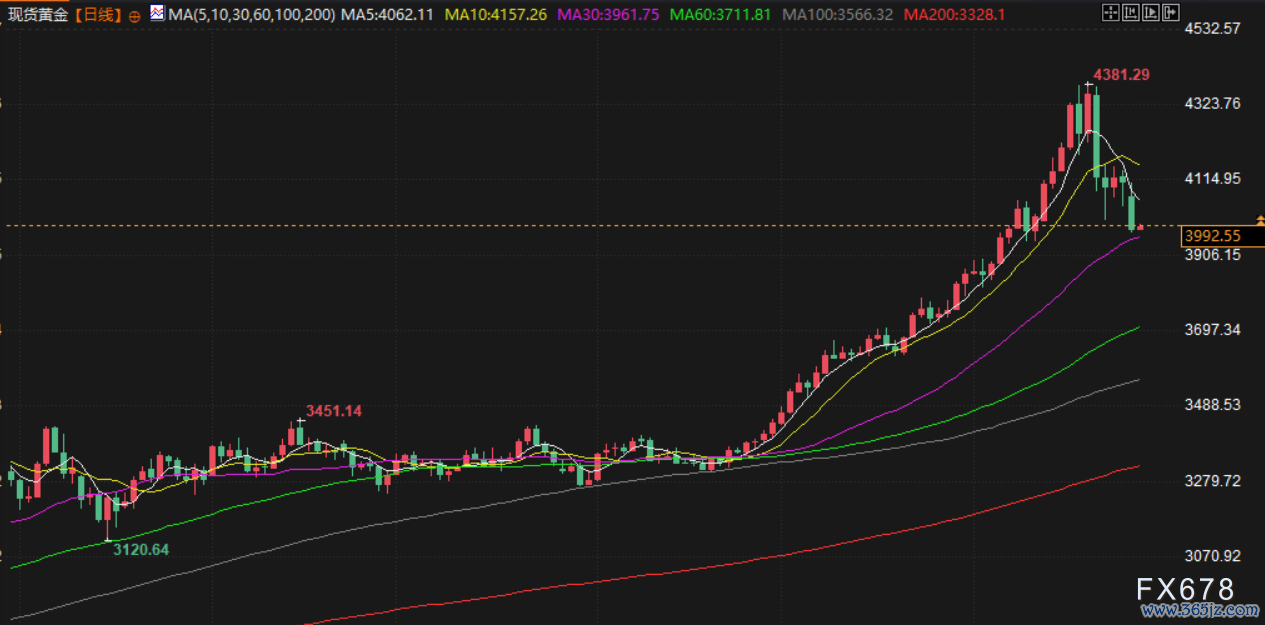Click the 现货黄金 symbol name
Screen dimensions: 1265x625
pyautogui.click(x=38, y=15)
